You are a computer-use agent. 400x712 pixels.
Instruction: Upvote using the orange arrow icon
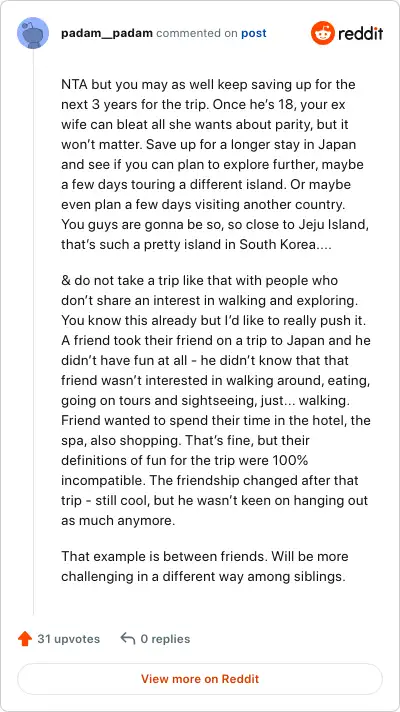pos(25,639)
